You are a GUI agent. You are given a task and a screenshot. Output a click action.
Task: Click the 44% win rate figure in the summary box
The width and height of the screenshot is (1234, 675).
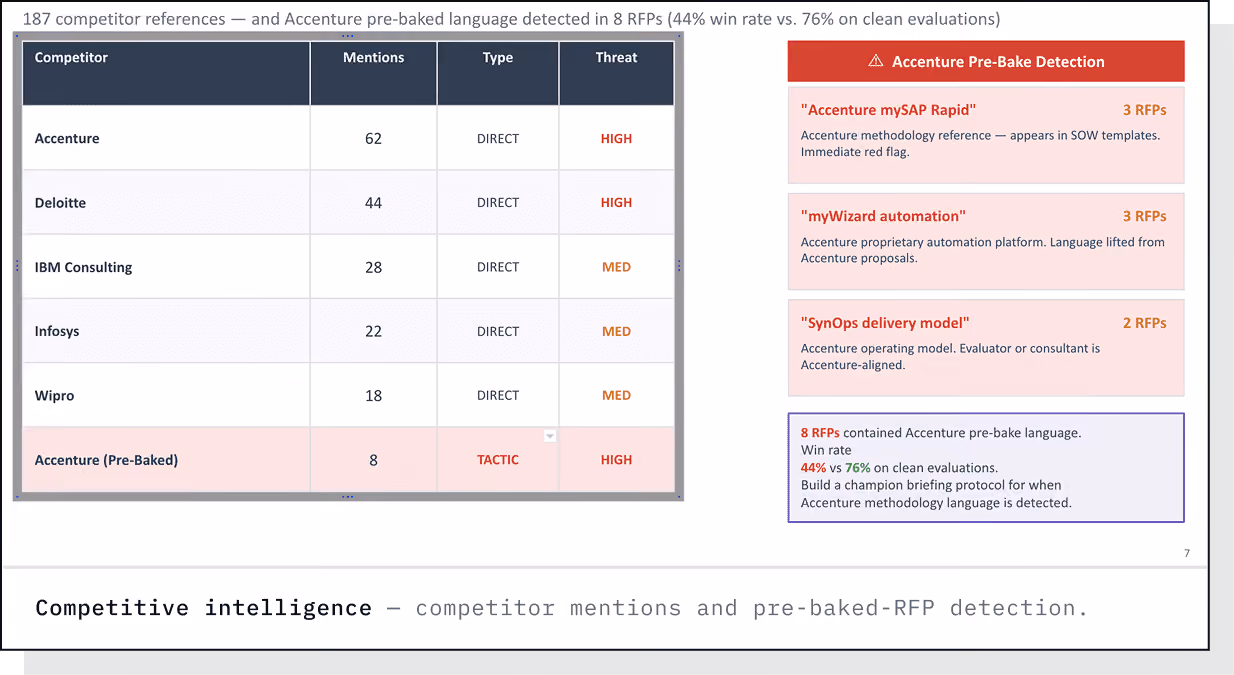tap(813, 468)
